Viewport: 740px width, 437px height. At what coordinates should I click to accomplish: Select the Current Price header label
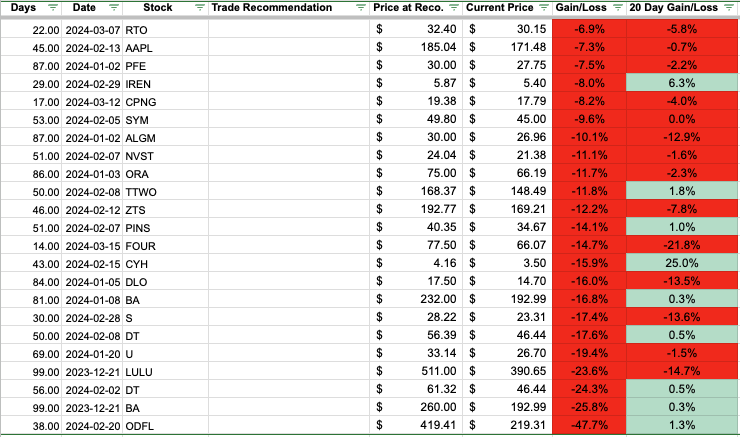pyautogui.click(x=500, y=8)
